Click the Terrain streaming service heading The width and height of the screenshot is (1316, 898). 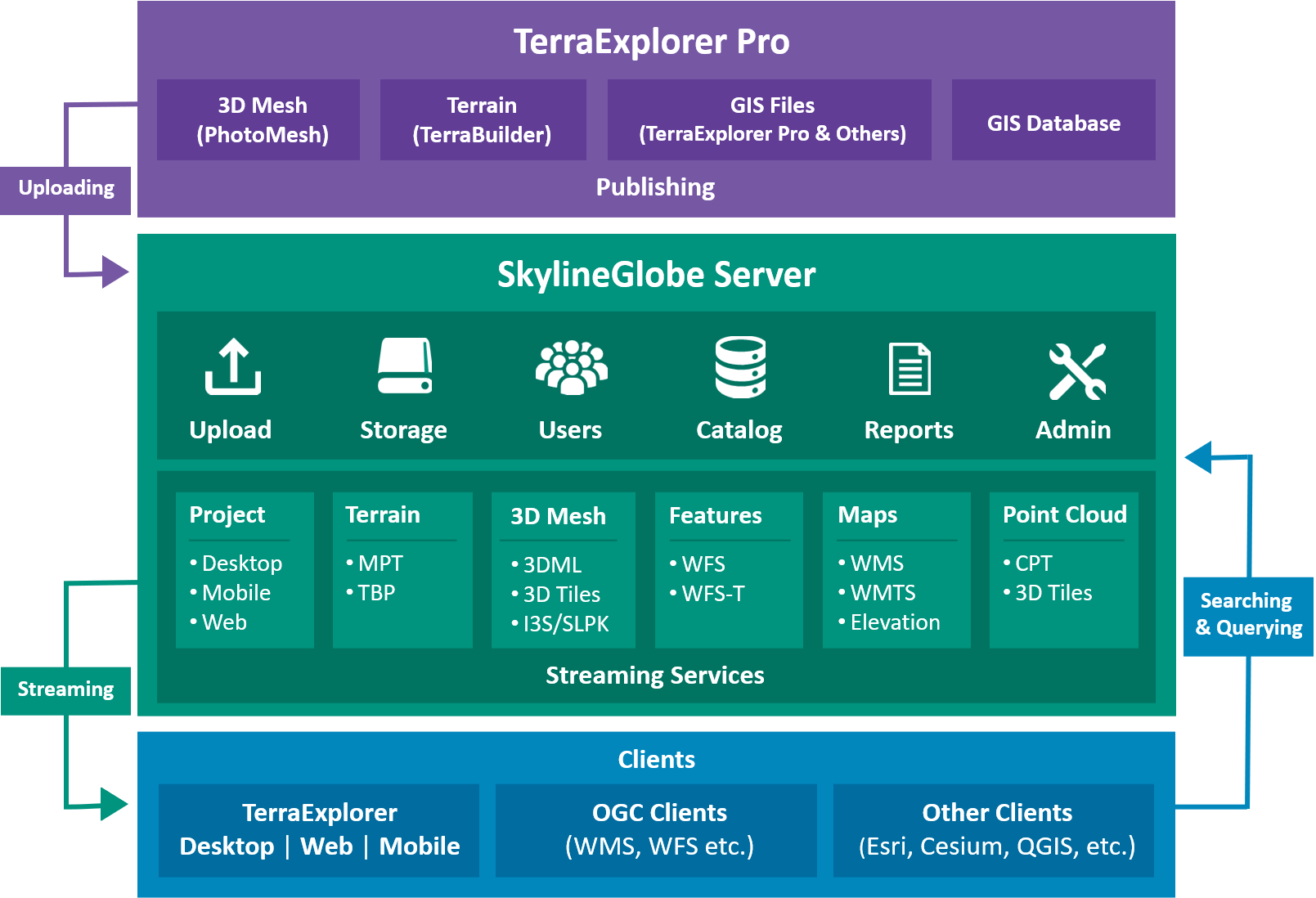(x=383, y=515)
